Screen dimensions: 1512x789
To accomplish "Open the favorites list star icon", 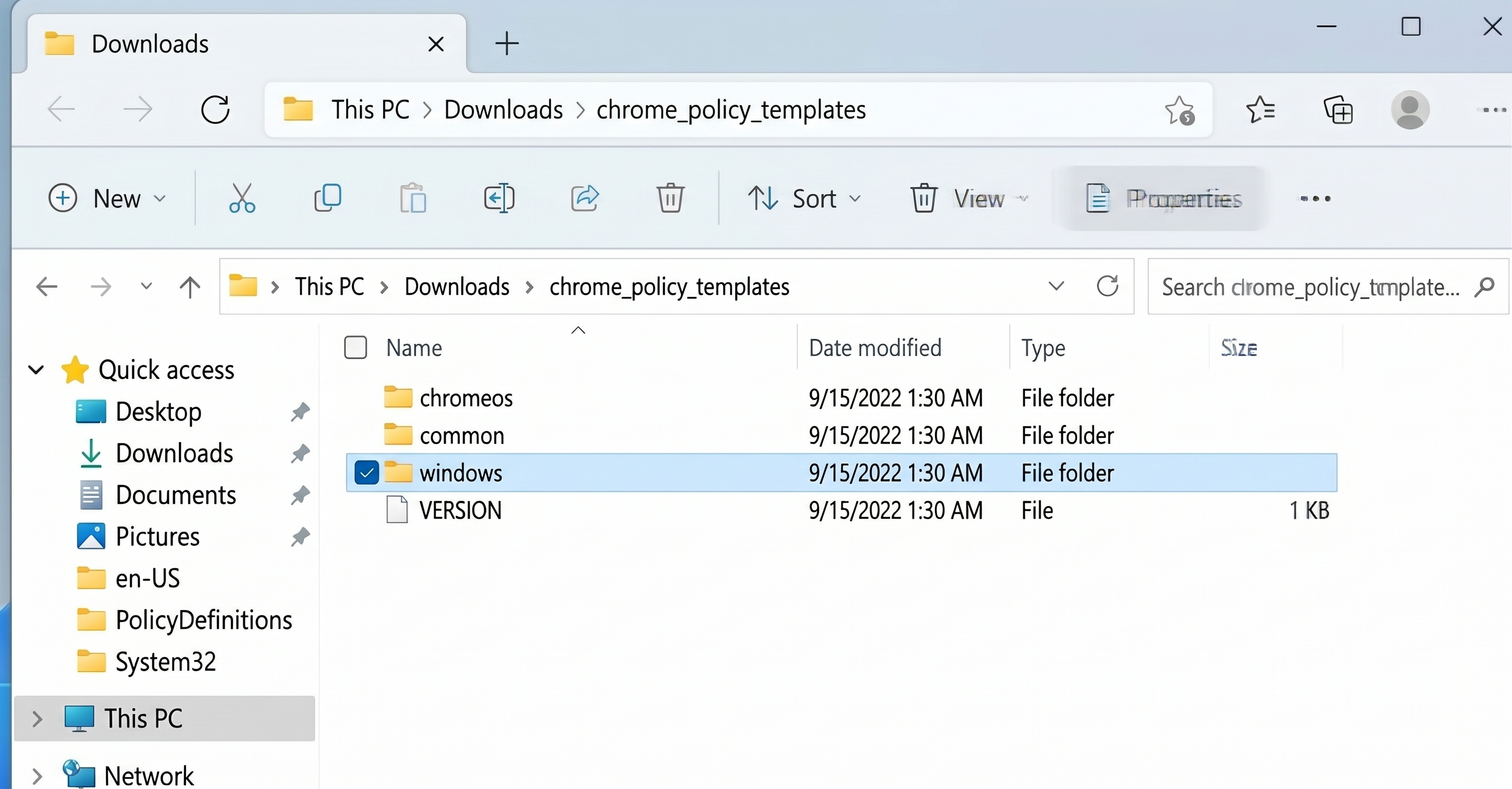I will coord(1260,110).
